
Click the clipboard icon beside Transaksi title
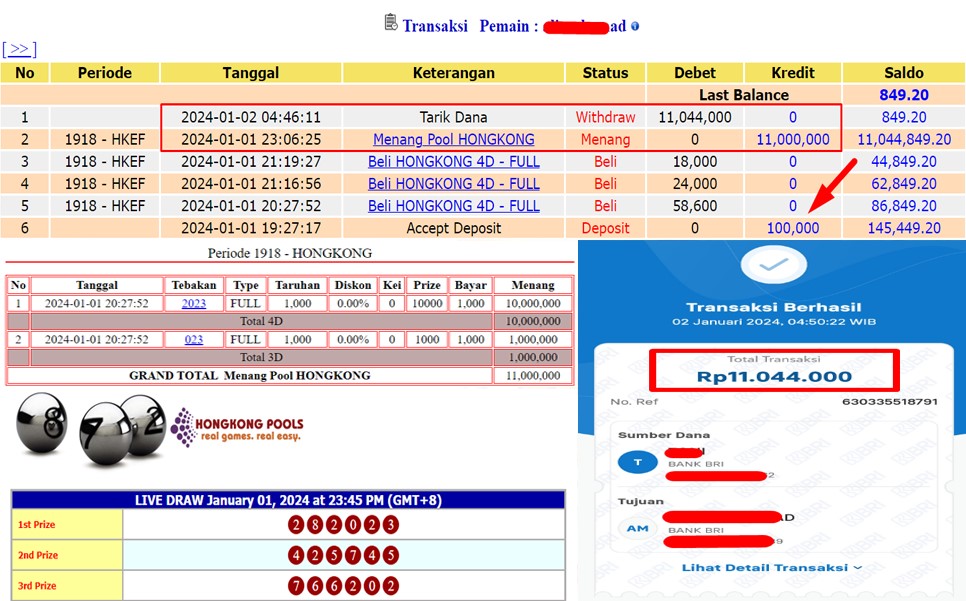point(391,22)
